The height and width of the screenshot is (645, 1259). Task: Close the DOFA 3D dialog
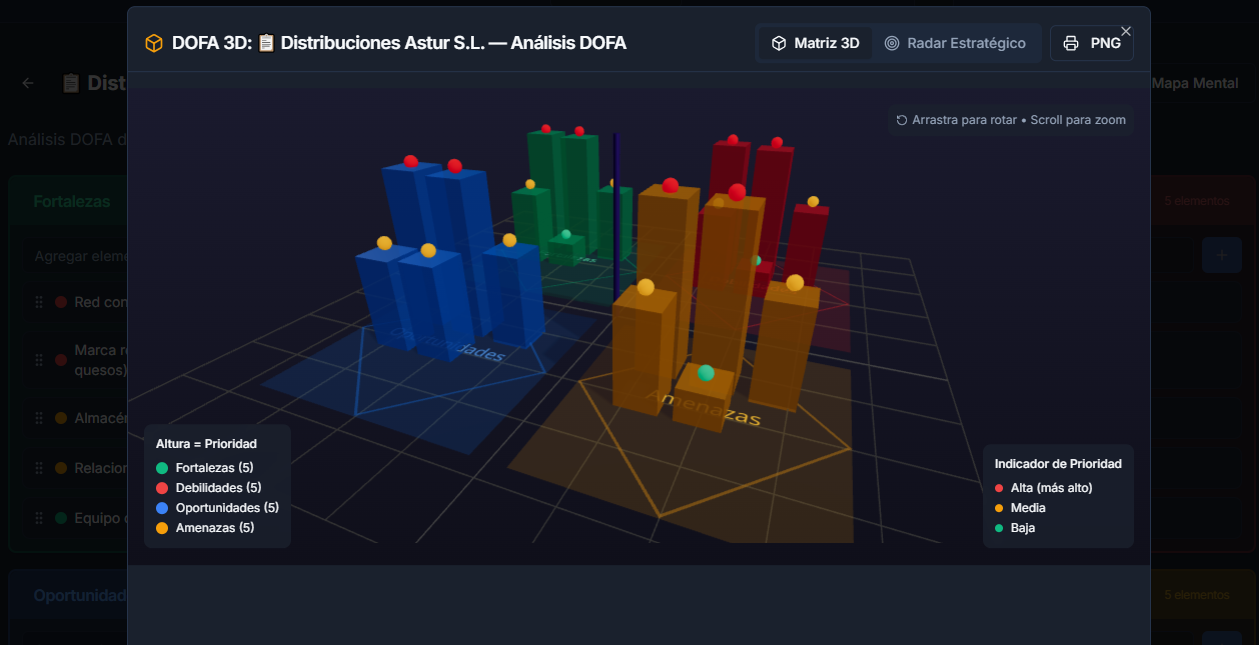click(x=1126, y=31)
